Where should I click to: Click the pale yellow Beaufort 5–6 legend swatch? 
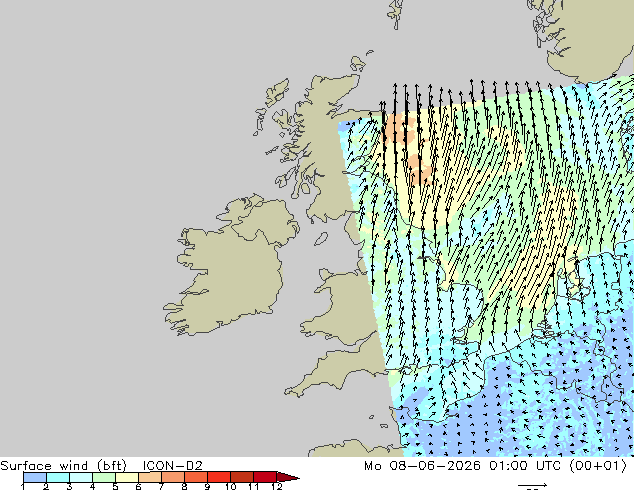pos(127,477)
